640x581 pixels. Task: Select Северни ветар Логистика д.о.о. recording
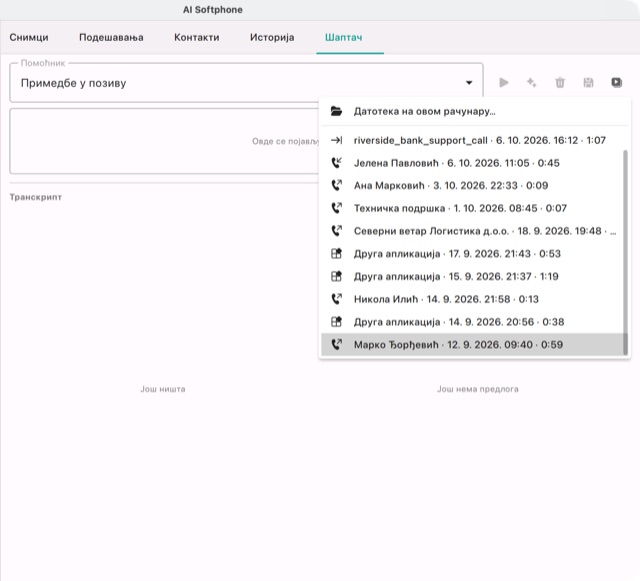click(x=472, y=231)
